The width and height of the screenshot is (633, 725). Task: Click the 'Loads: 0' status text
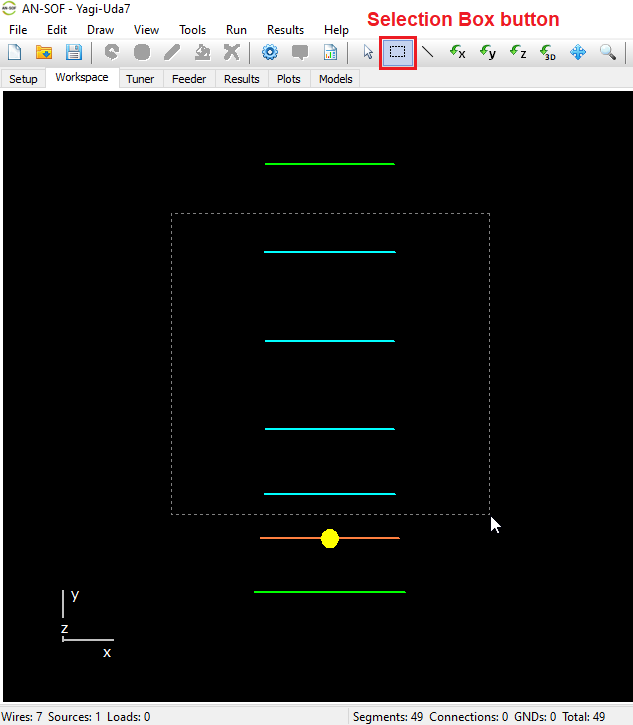[x=129, y=717]
